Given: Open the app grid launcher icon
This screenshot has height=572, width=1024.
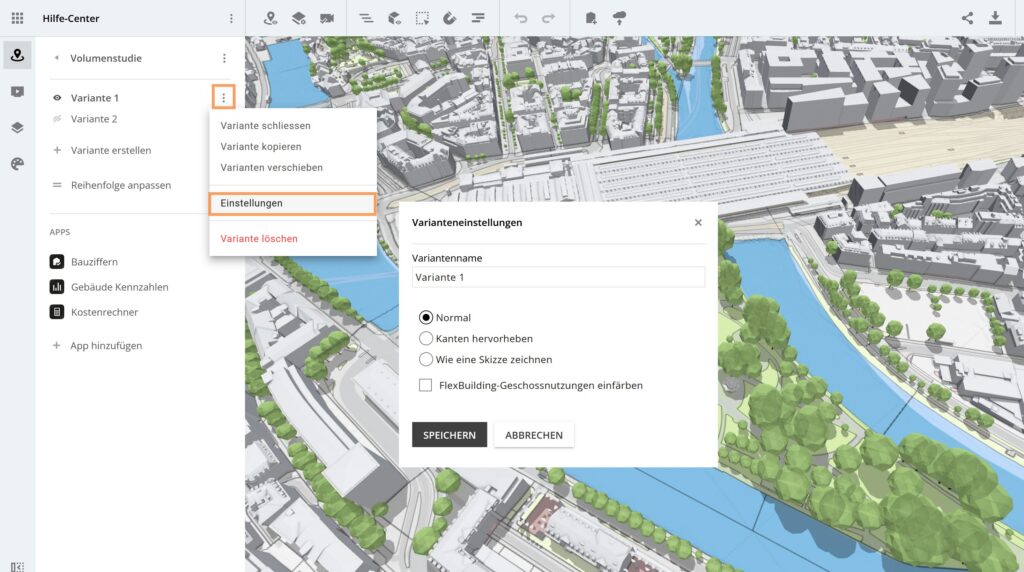Looking at the screenshot, I should click(x=17, y=18).
